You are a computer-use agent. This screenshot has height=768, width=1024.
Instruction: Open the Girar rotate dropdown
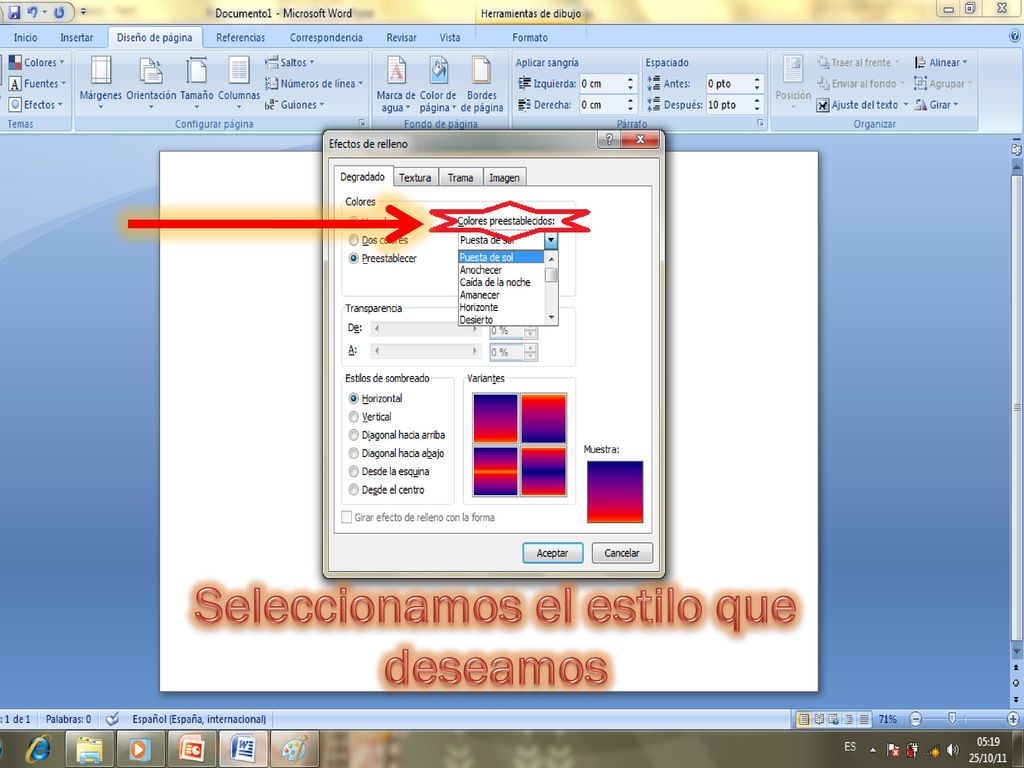[x=936, y=104]
